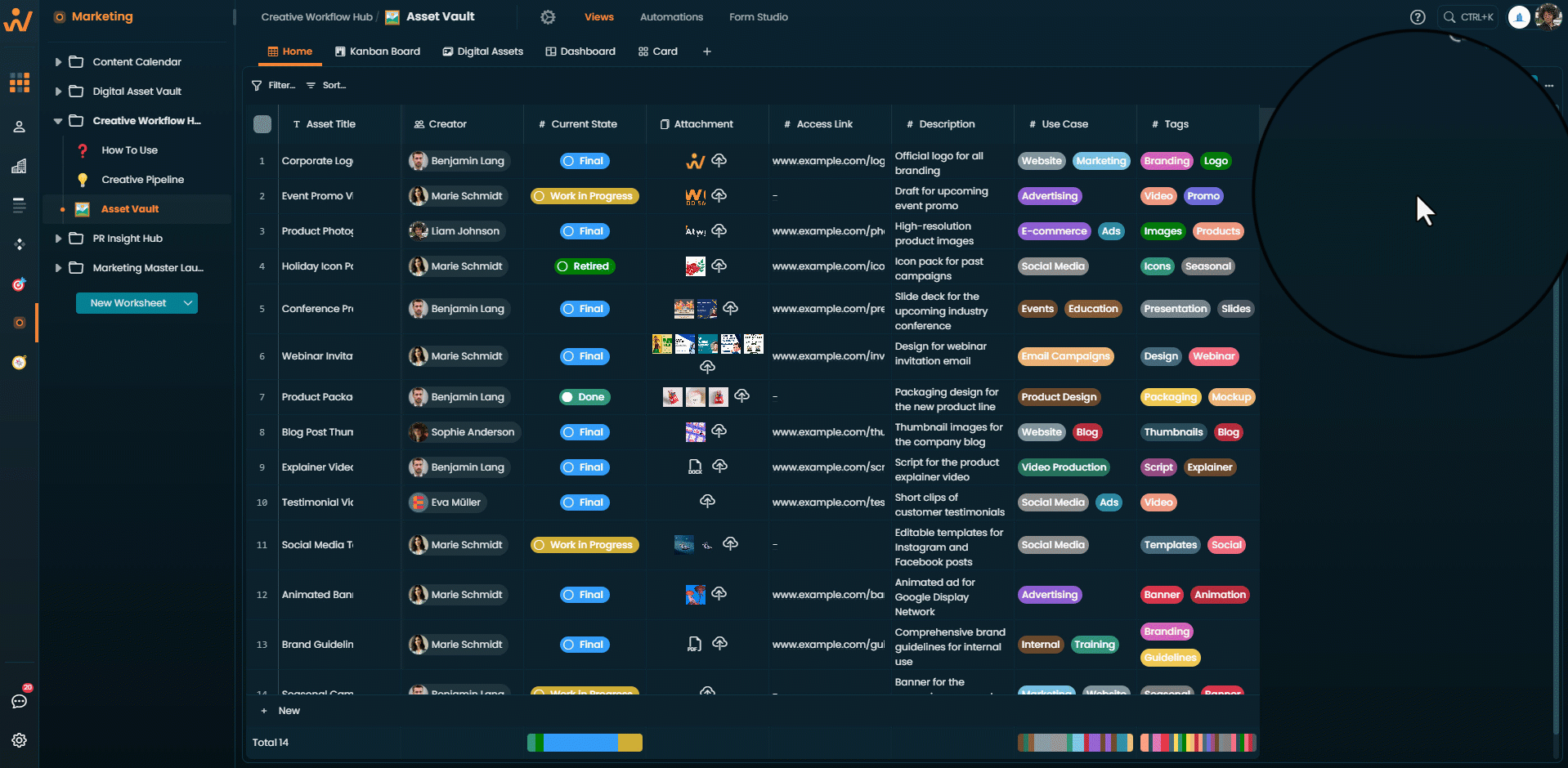Click the Filter button
1568x768 pixels.
point(274,85)
